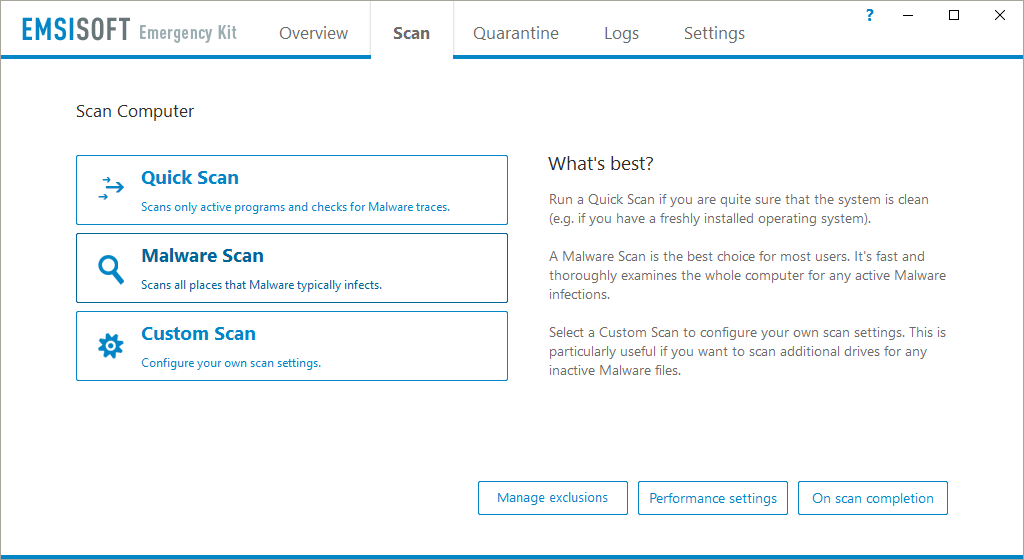Open help via the question mark icon
Image resolution: width=1024 pixels, height=560 pixels.
[869, 15]
